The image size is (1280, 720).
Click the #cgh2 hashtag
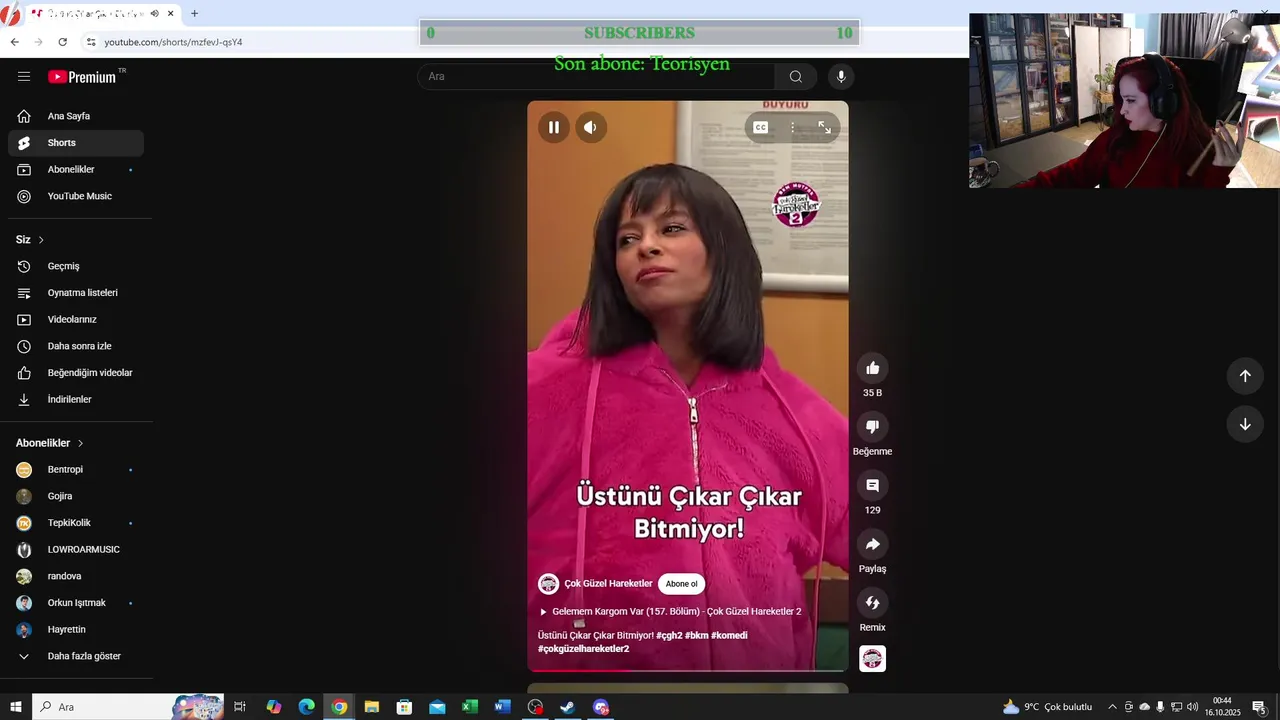pyautogui.click(x=669, y=635)
